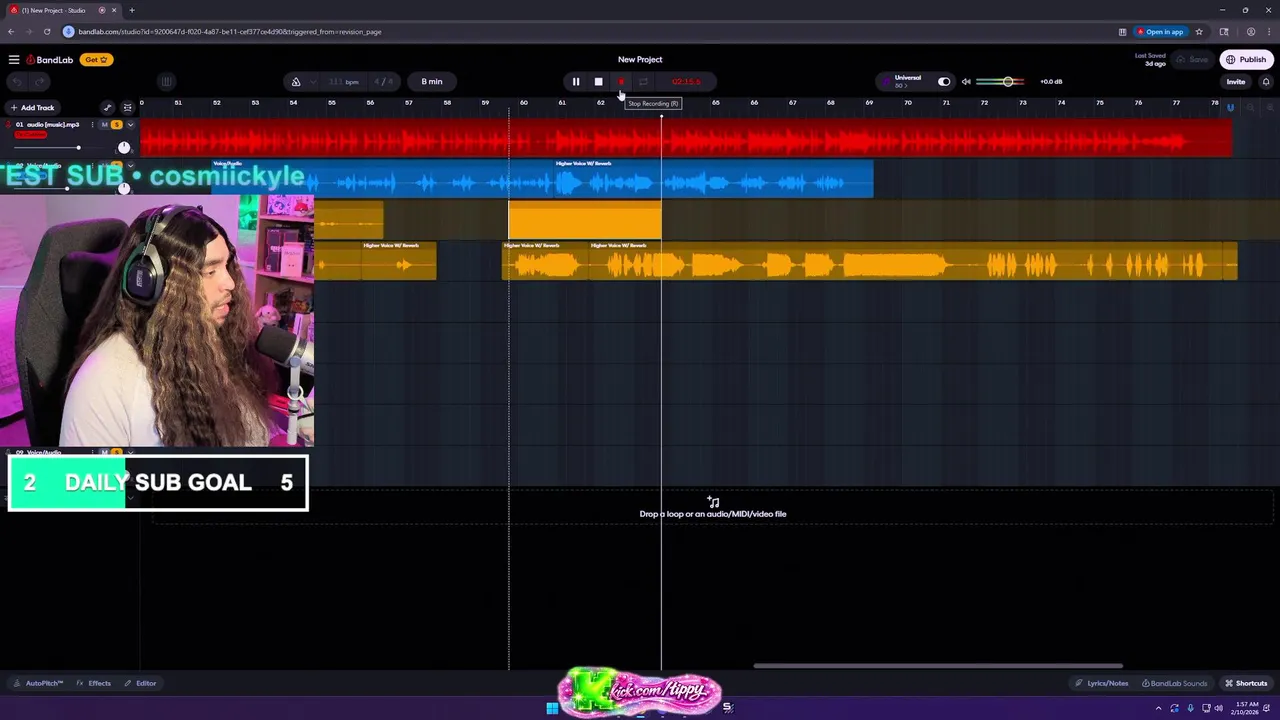Bookmark page with the star icon
Screen dimensions: 1280x720
point(1199,32)
